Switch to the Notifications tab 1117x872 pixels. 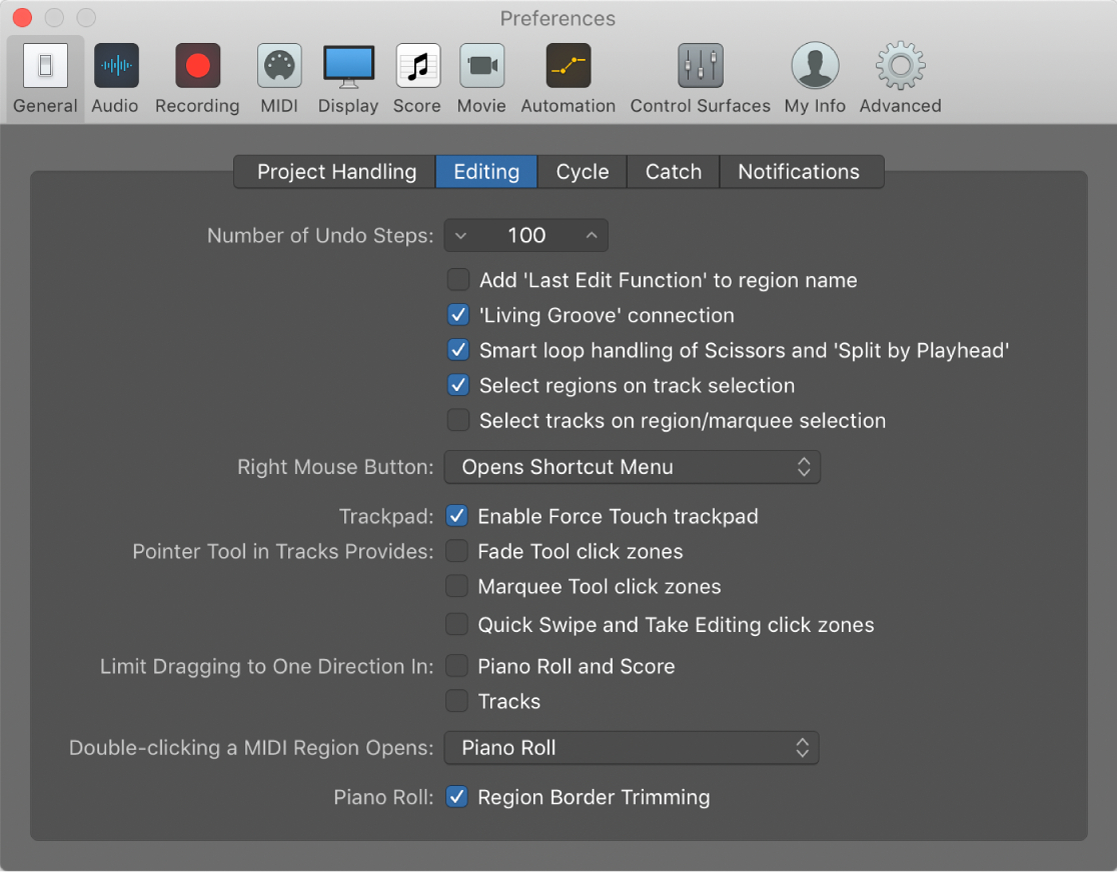[x=801, y=171]
